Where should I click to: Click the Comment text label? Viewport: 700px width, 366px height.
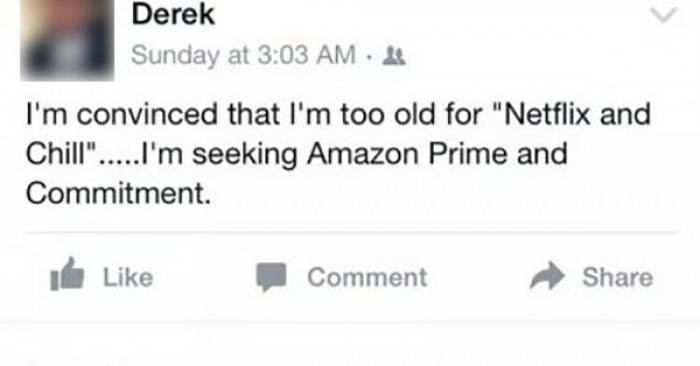pos(367,277)
